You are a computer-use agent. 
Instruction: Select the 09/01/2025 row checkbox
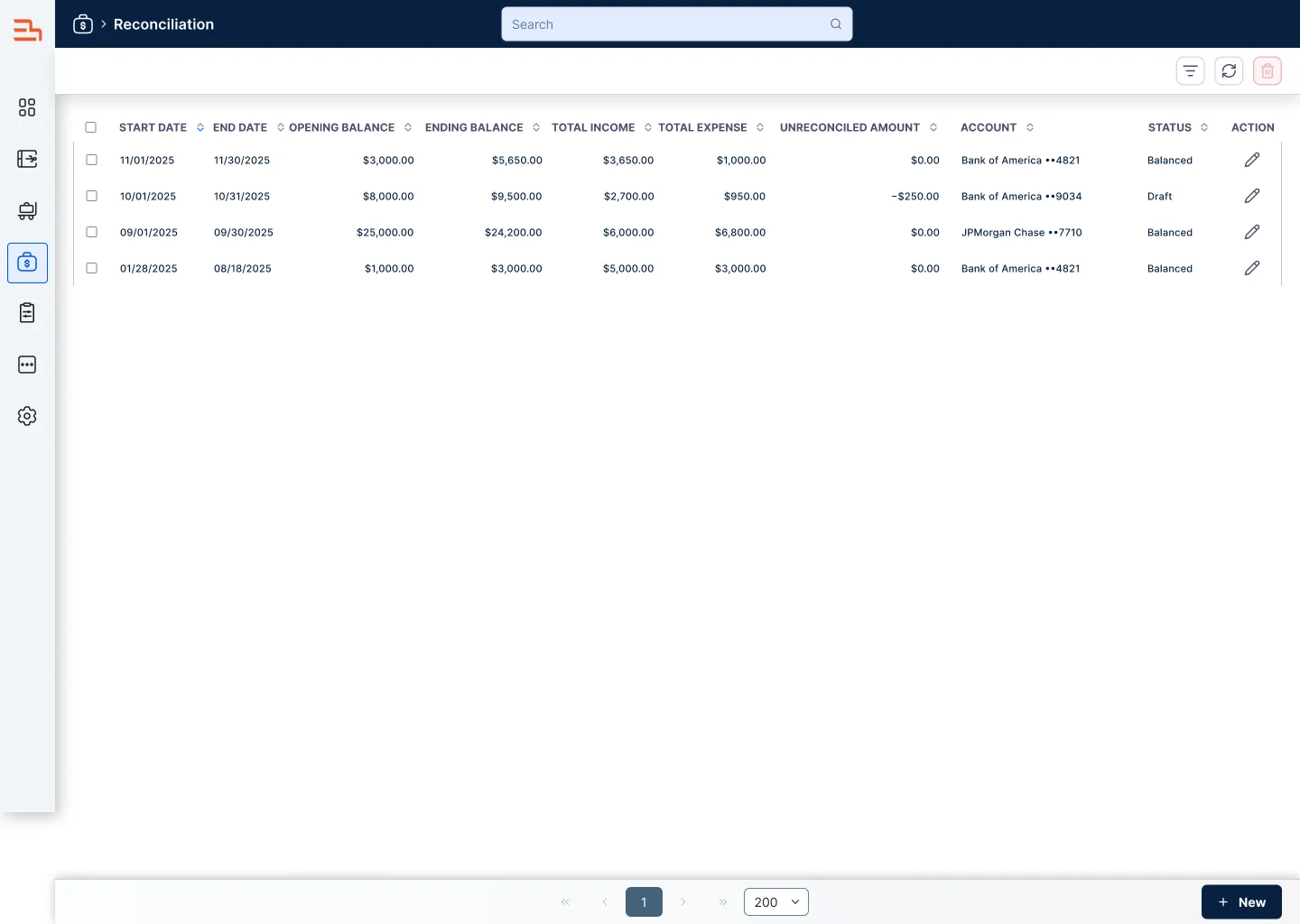91,232
